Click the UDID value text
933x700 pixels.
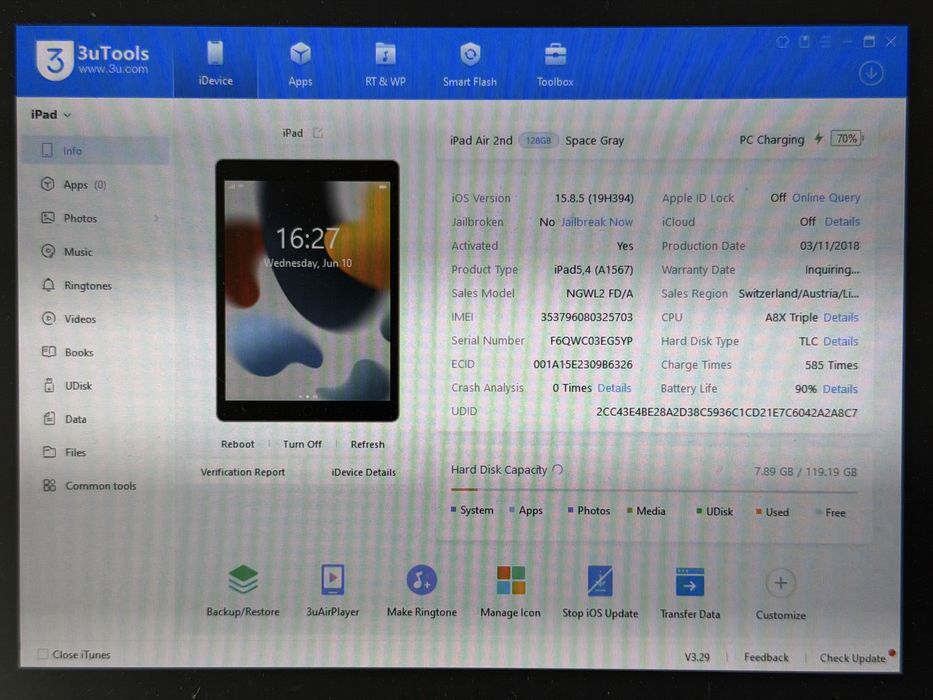pyautogui.click(x=727, y=412)
